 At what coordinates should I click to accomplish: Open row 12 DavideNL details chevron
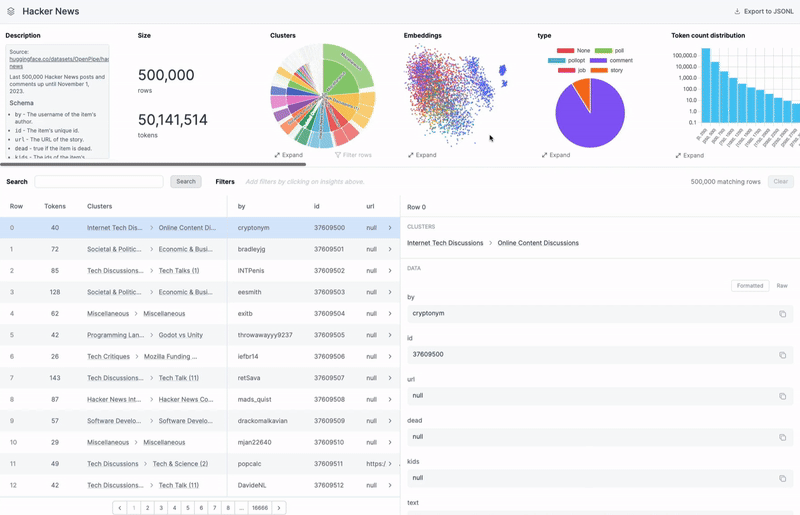point(390,485)
